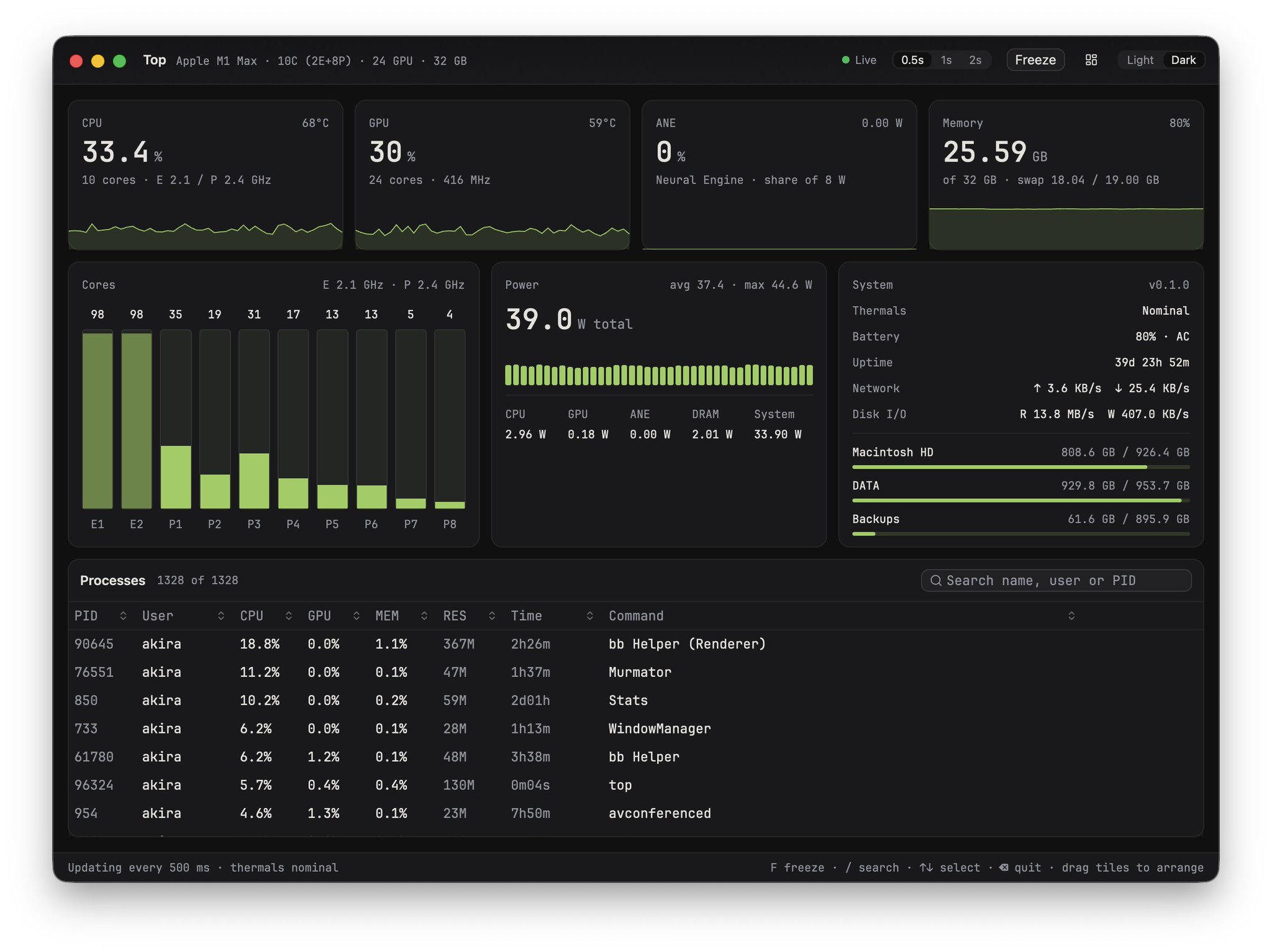Click the search magnifier icon
This screenshot has height=952, width=1272.
point(935,581)
